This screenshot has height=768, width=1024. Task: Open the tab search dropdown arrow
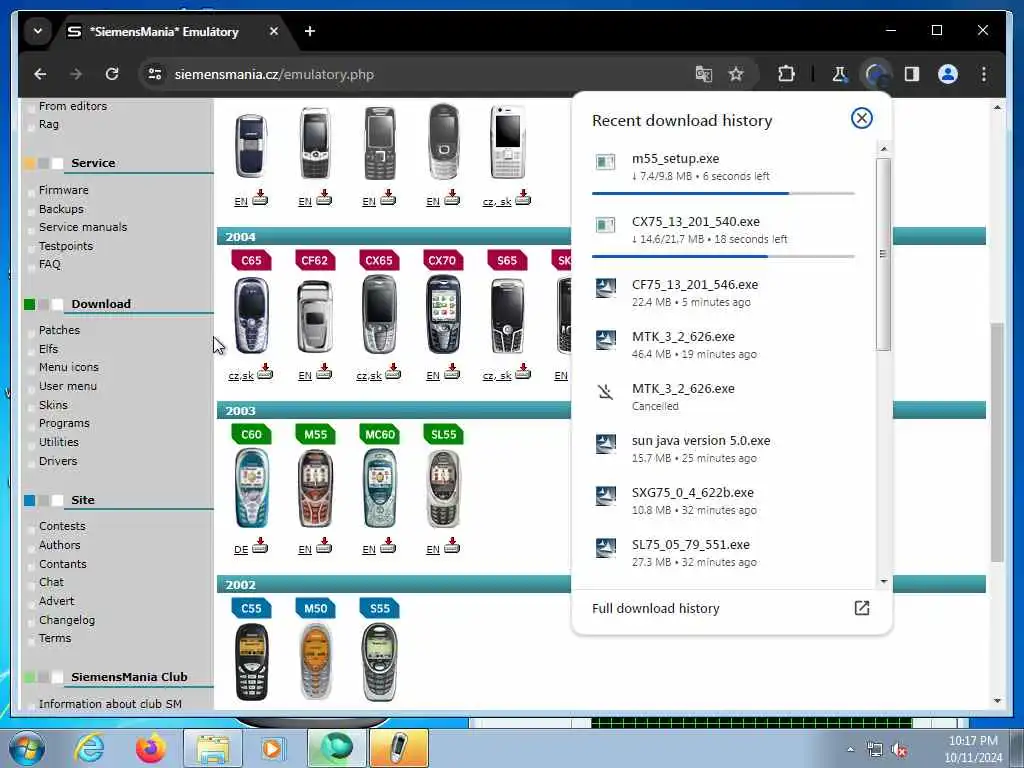tap(38, 31)
